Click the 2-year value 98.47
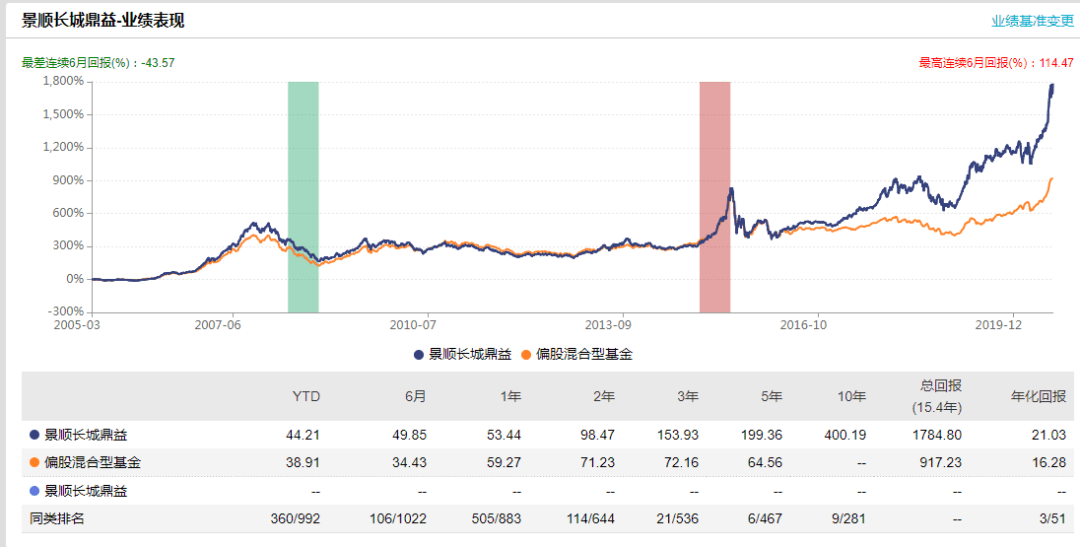1080x547 pixels. (597, 435)
